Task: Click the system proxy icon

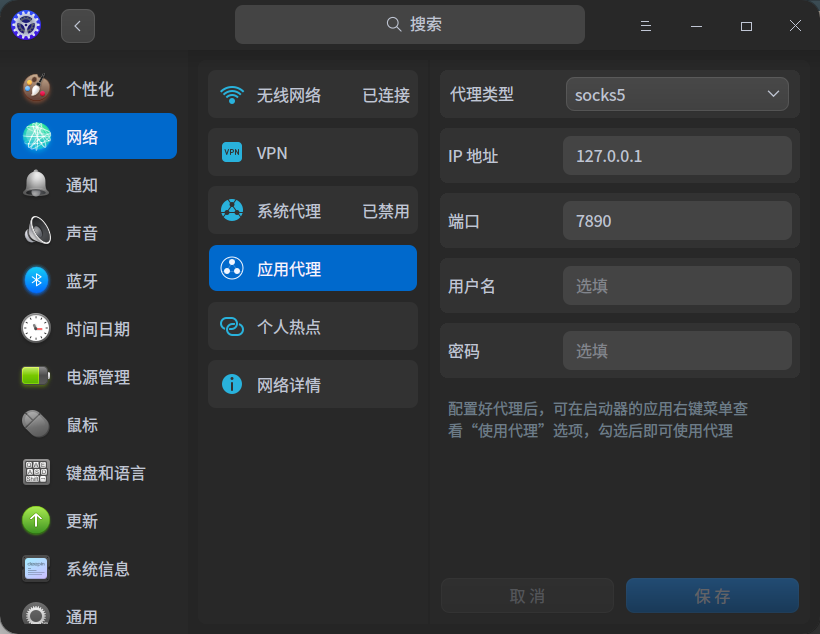Action: (x=232, y=210)
